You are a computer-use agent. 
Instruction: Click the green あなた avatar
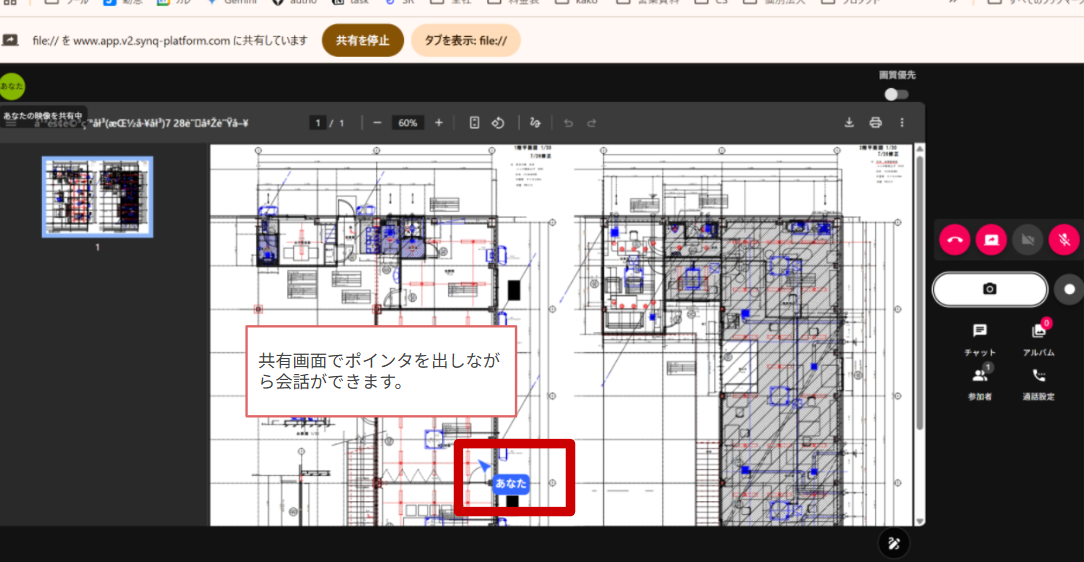point(12,86)
